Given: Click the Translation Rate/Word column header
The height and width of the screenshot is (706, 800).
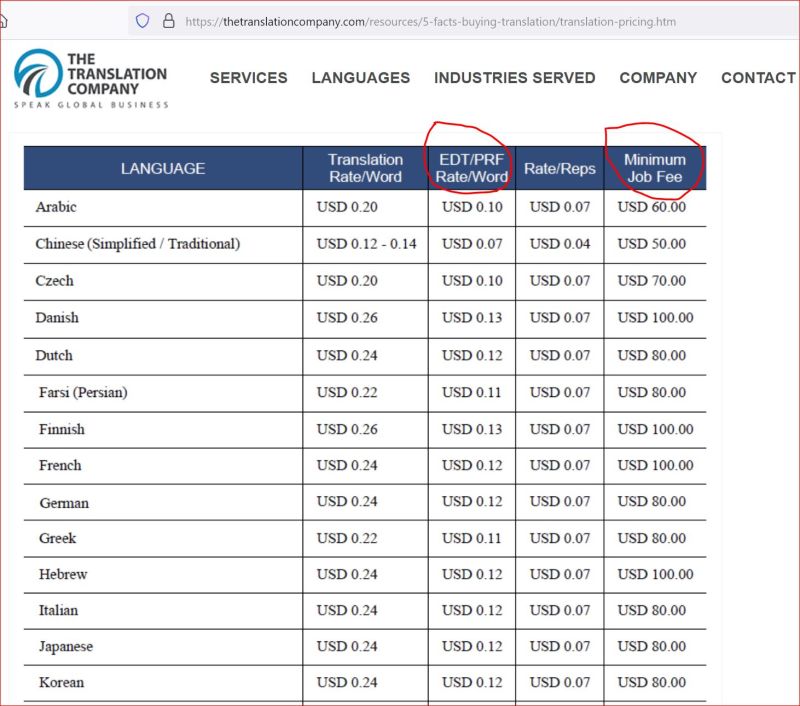Looking at the screenshot, I should coord(365,168).
